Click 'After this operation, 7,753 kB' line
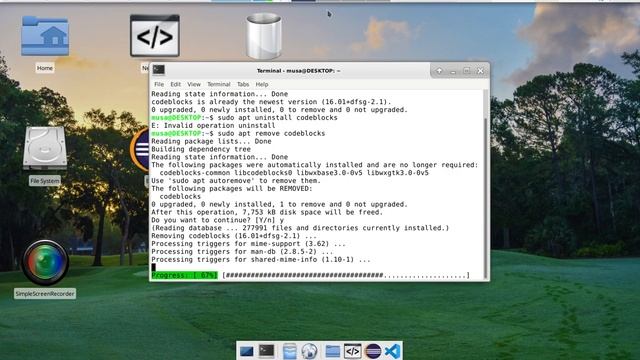This screenshot has width=640, height=360. coord(267,212)
